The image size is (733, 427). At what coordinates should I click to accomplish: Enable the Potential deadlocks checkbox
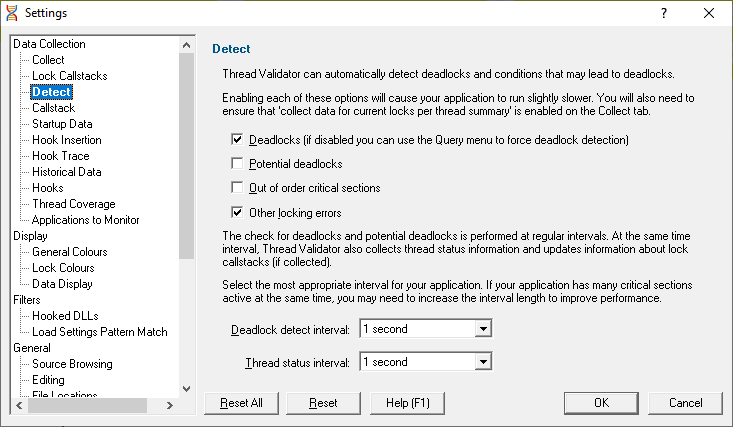[x=237, y=163]
